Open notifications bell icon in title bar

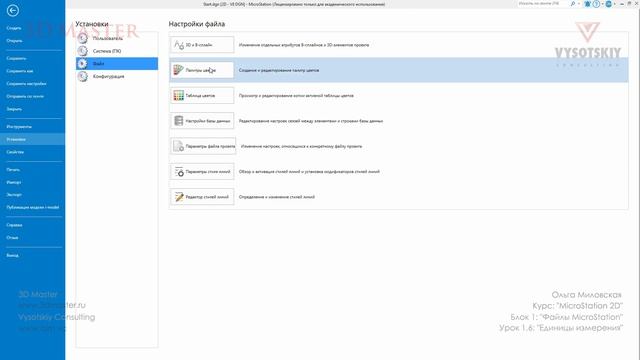pos(587,4)
